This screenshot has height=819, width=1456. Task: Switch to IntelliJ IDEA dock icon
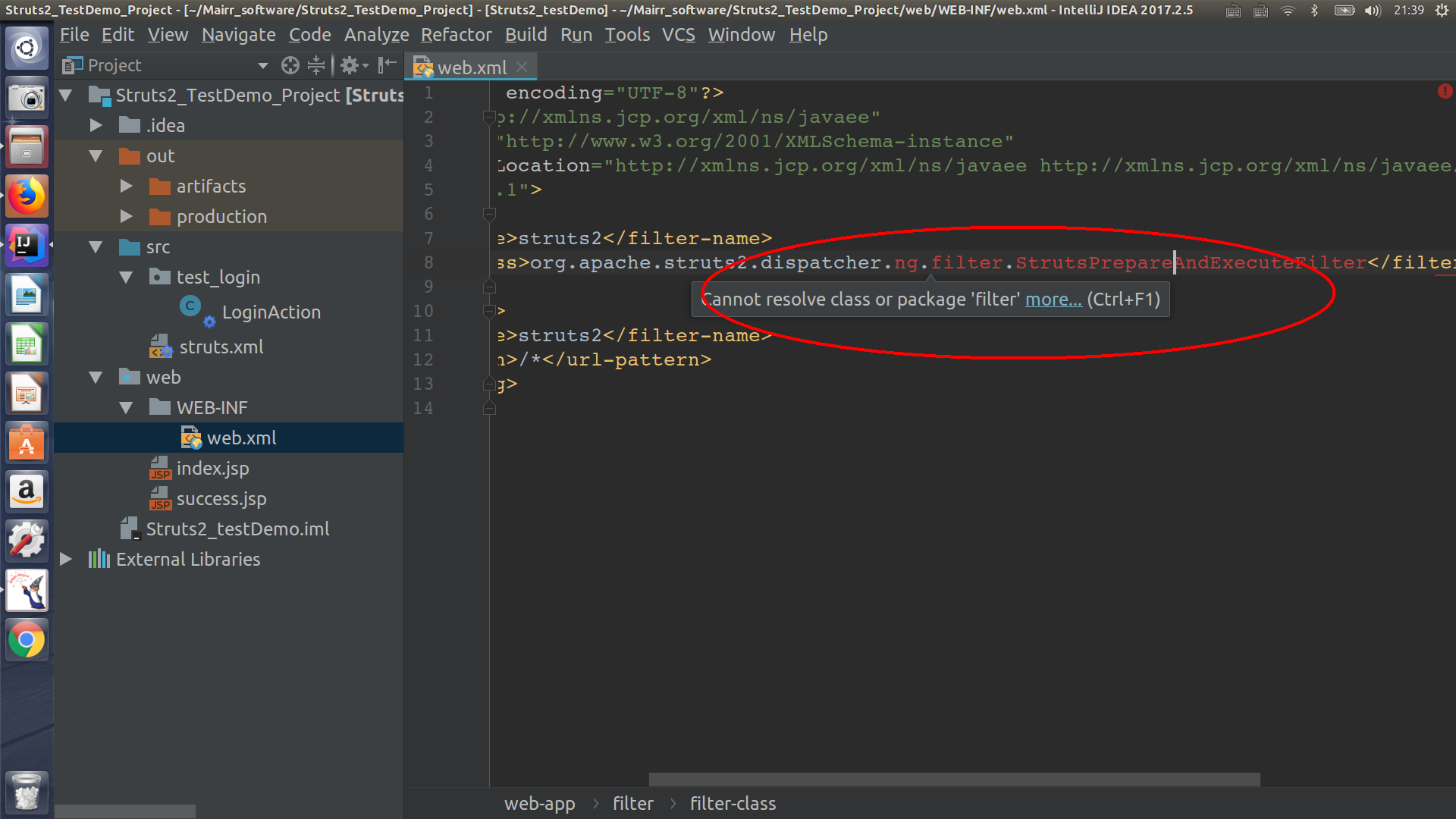[27, 246]
